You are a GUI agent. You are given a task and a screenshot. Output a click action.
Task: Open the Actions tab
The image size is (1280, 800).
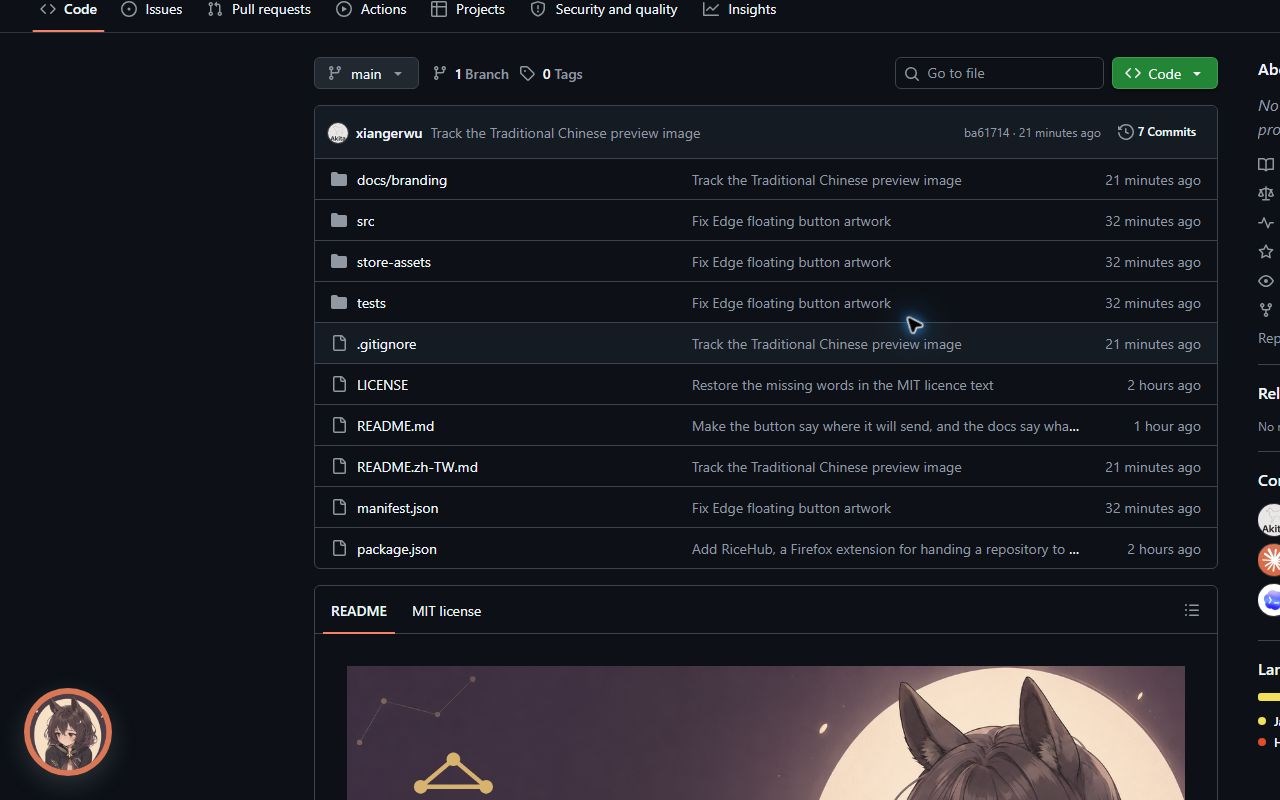371,10
